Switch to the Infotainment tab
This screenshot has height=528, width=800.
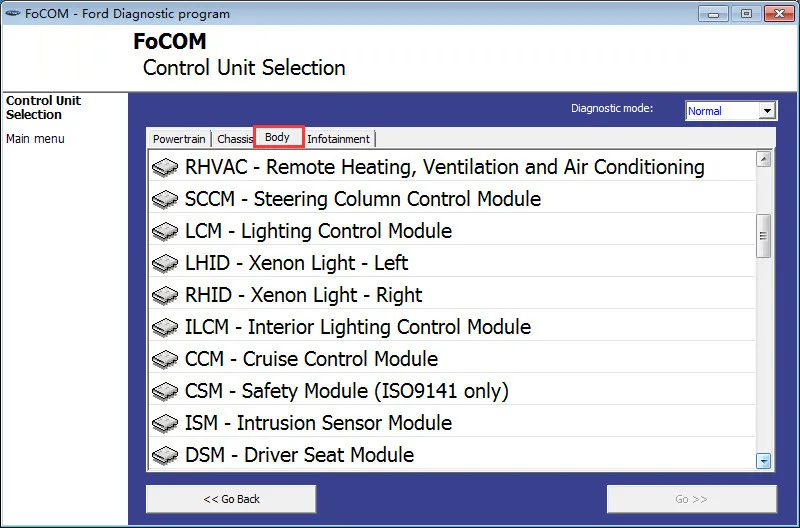pyautogui.click(x=339, y=139)
